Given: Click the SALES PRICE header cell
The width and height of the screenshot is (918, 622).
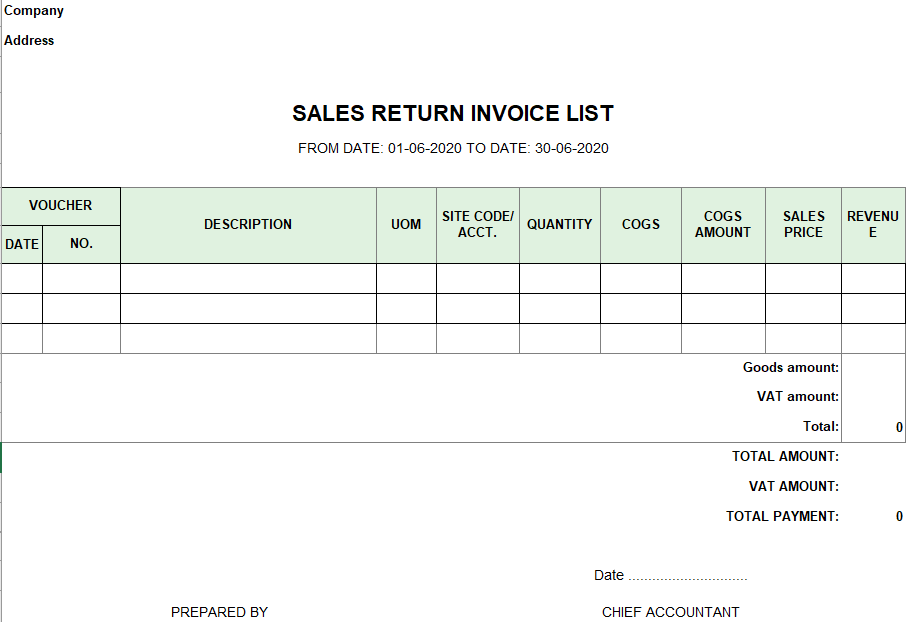Looking at the screenshot, I should (803, 225).
